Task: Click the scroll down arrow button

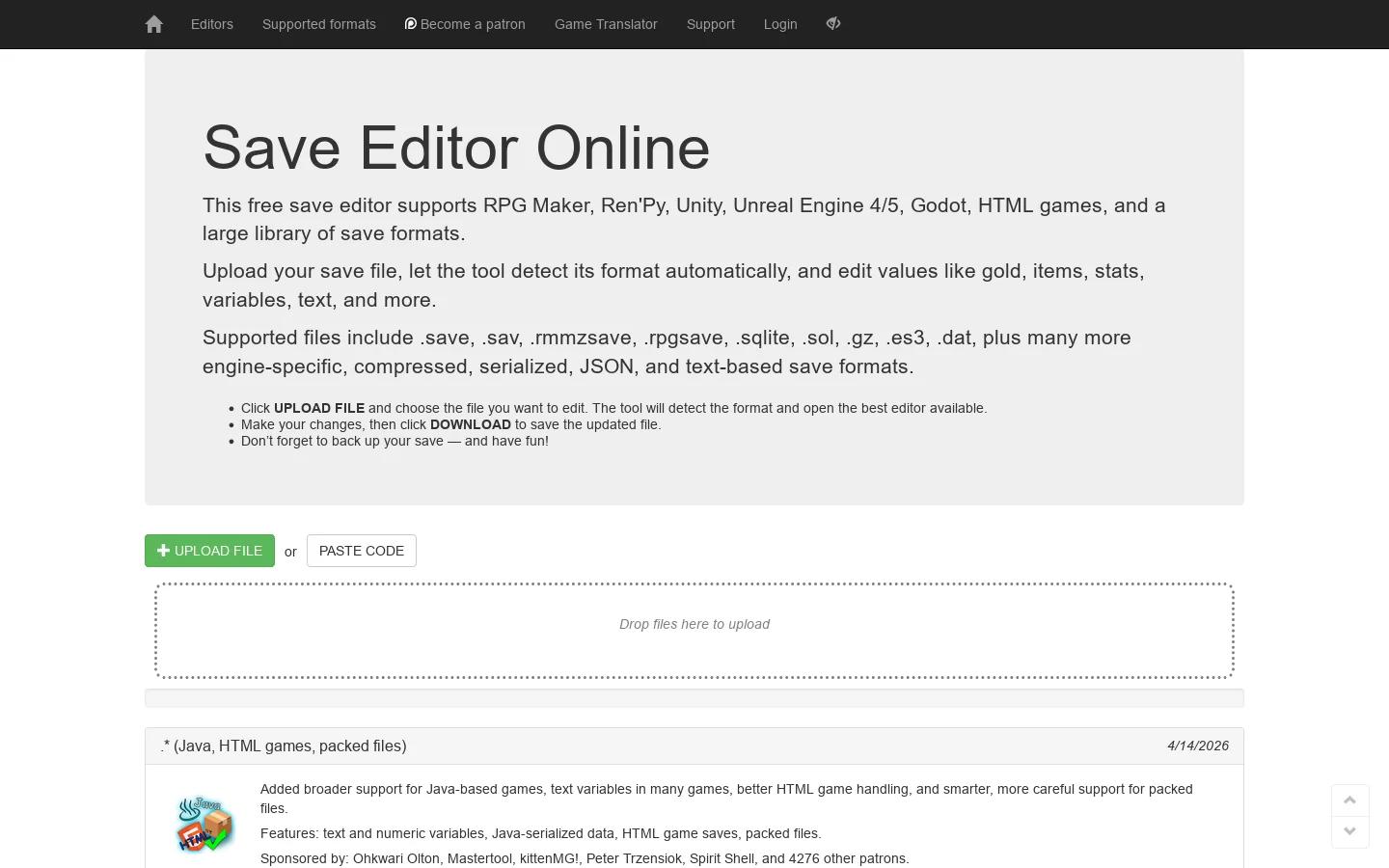Action: pyautogui.click(x=1350, y=831)
